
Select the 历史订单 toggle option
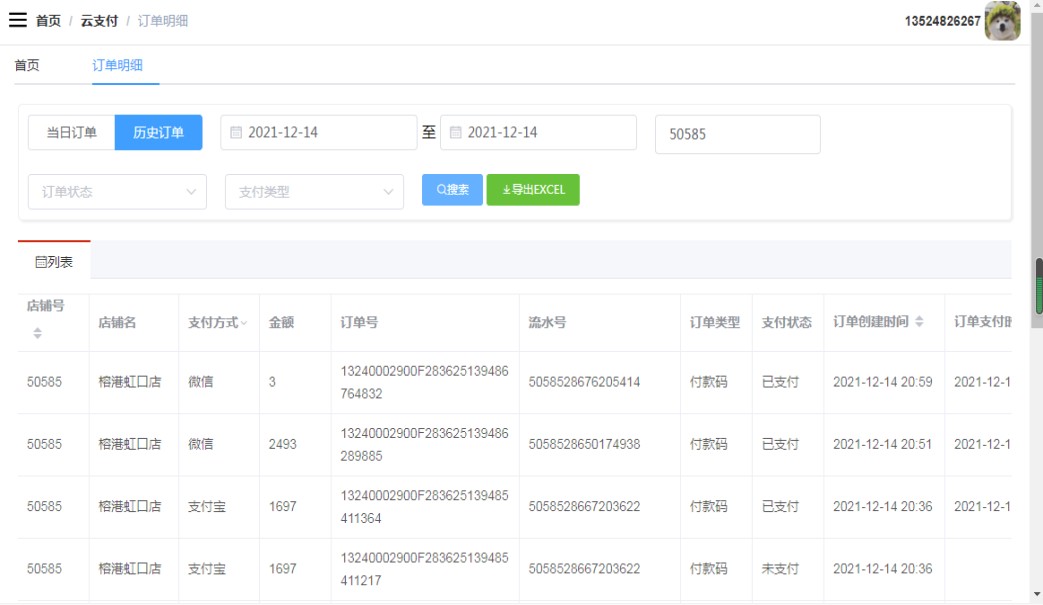point(158,132)
